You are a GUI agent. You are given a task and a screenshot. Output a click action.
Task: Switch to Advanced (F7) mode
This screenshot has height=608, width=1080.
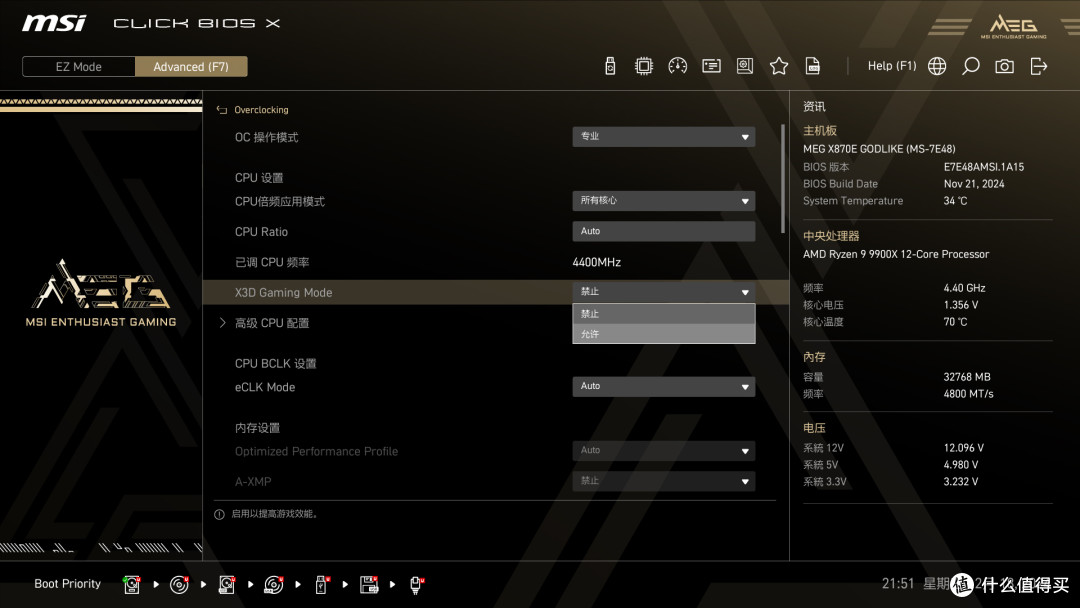point(191,67)
